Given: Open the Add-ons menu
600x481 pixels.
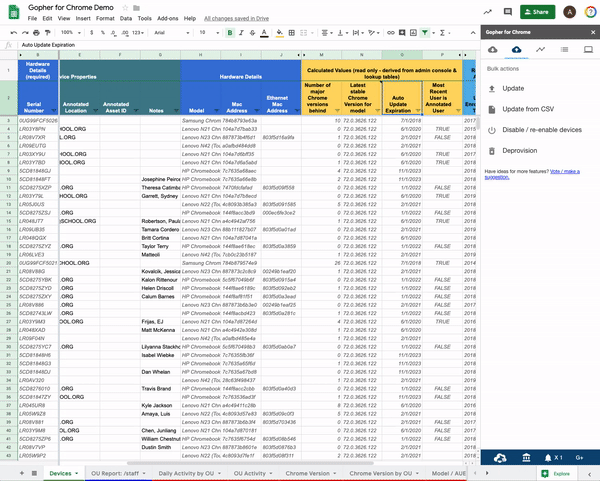Looking at the screenshot, I should click(x=168, y=18).
